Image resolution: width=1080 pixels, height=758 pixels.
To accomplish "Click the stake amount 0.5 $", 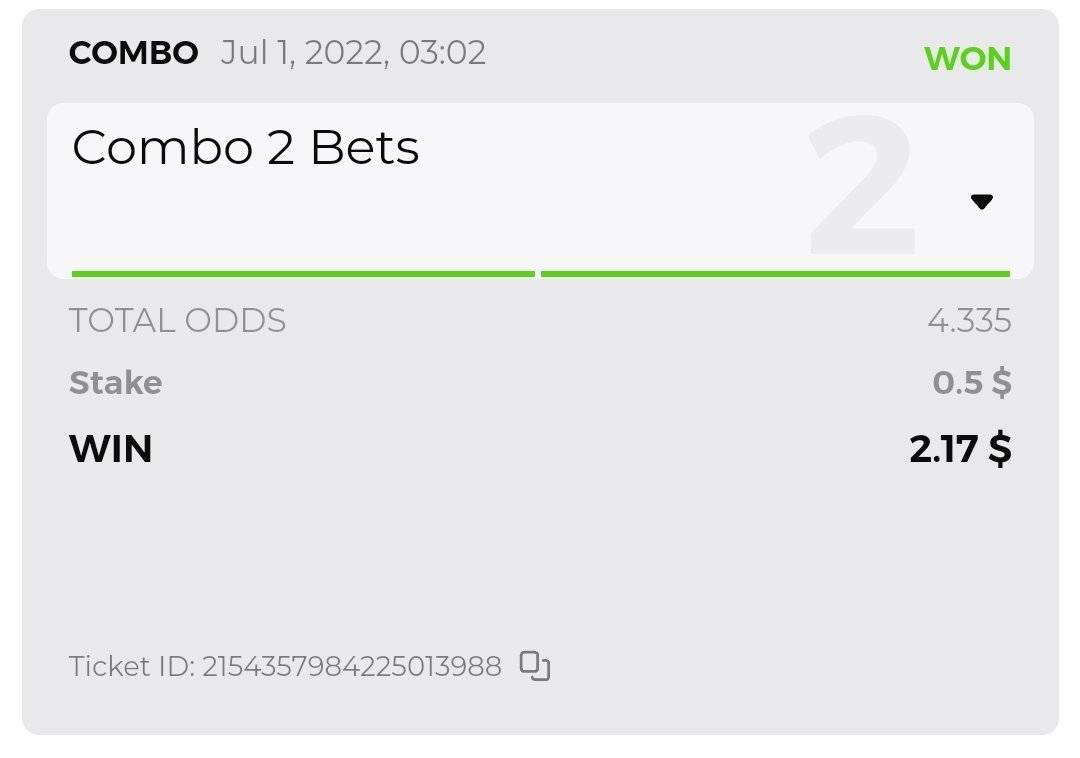I will point(971,383).
